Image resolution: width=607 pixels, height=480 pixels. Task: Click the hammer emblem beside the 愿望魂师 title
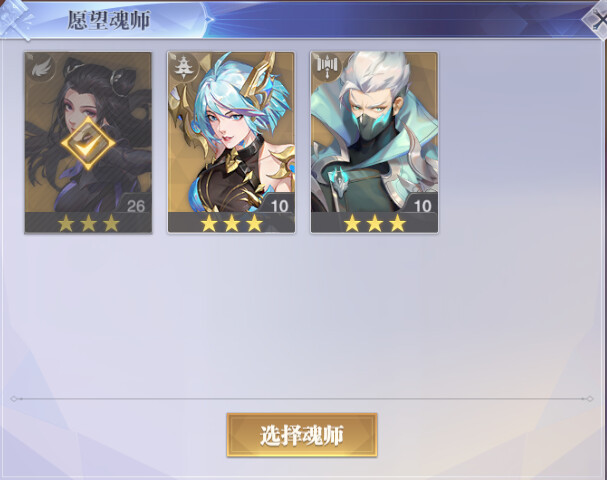(x=16, y=20)
